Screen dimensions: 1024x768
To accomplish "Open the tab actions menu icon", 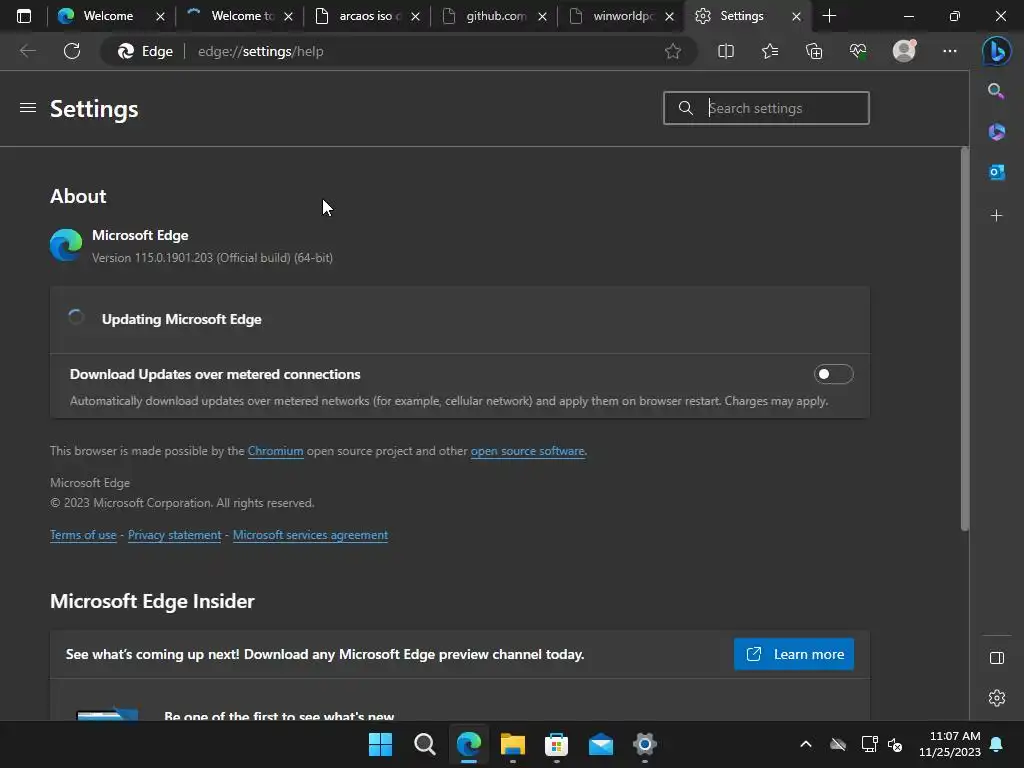I will click(24, 16).
